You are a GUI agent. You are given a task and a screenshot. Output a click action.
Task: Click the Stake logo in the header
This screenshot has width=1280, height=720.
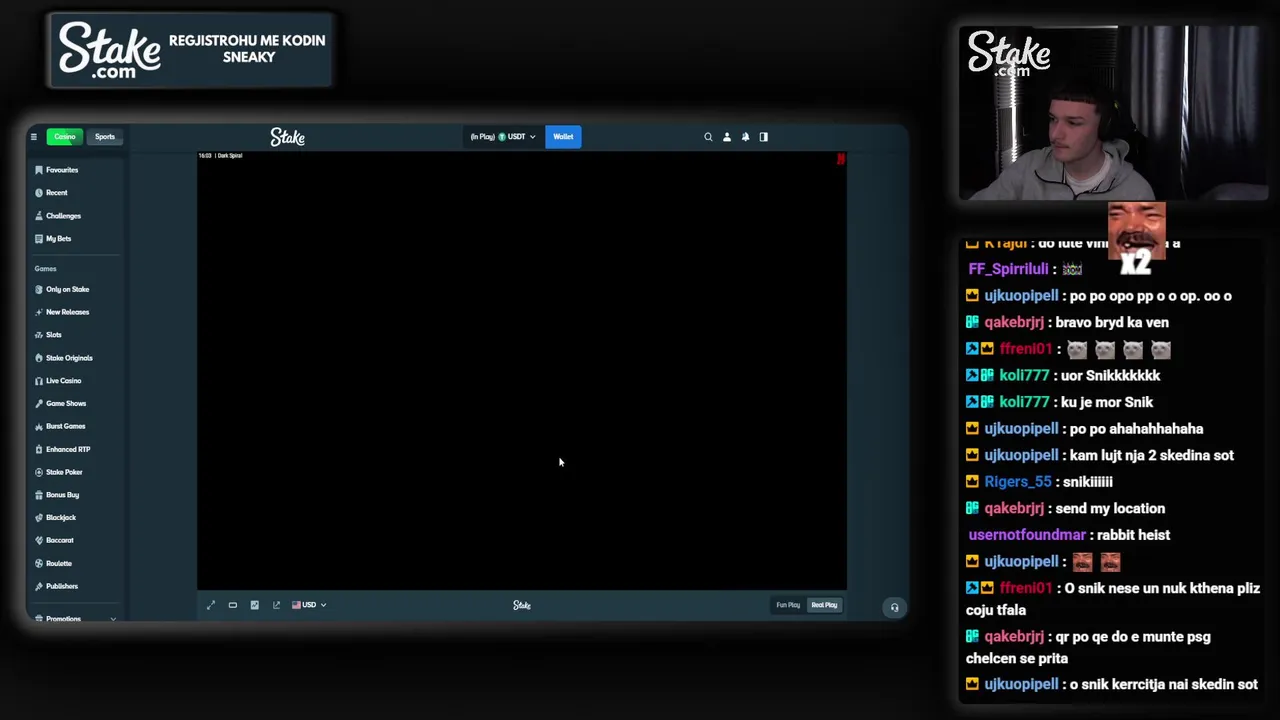pos(287,137)
